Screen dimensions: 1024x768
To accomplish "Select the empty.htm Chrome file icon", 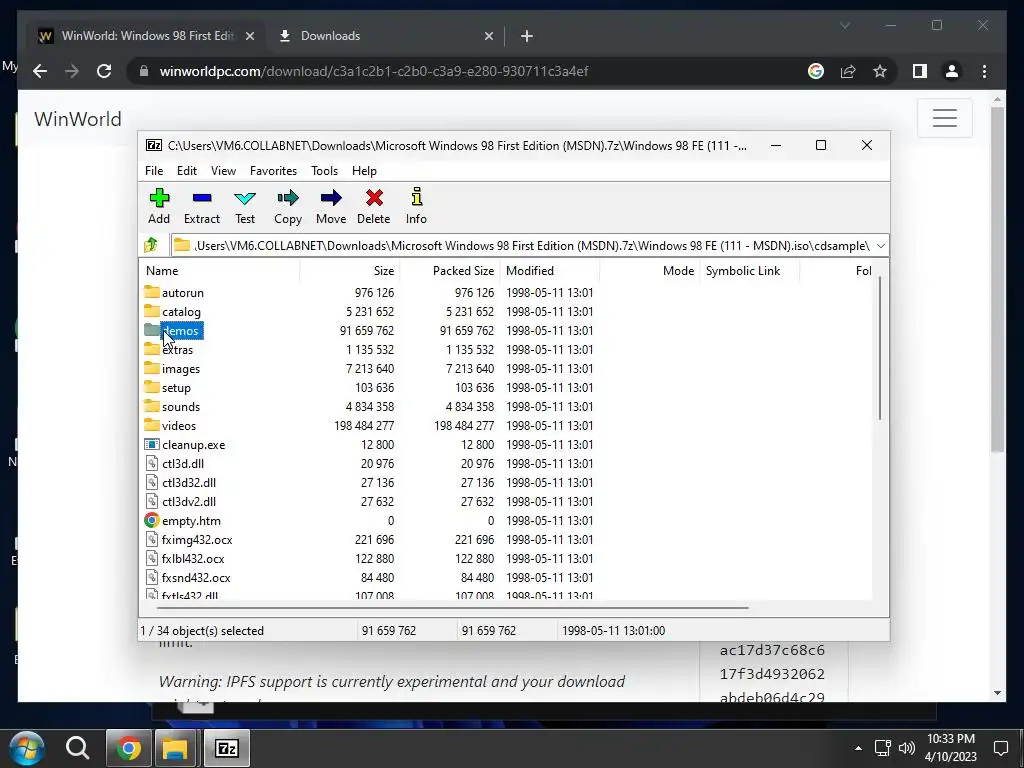I will [152, 520].
